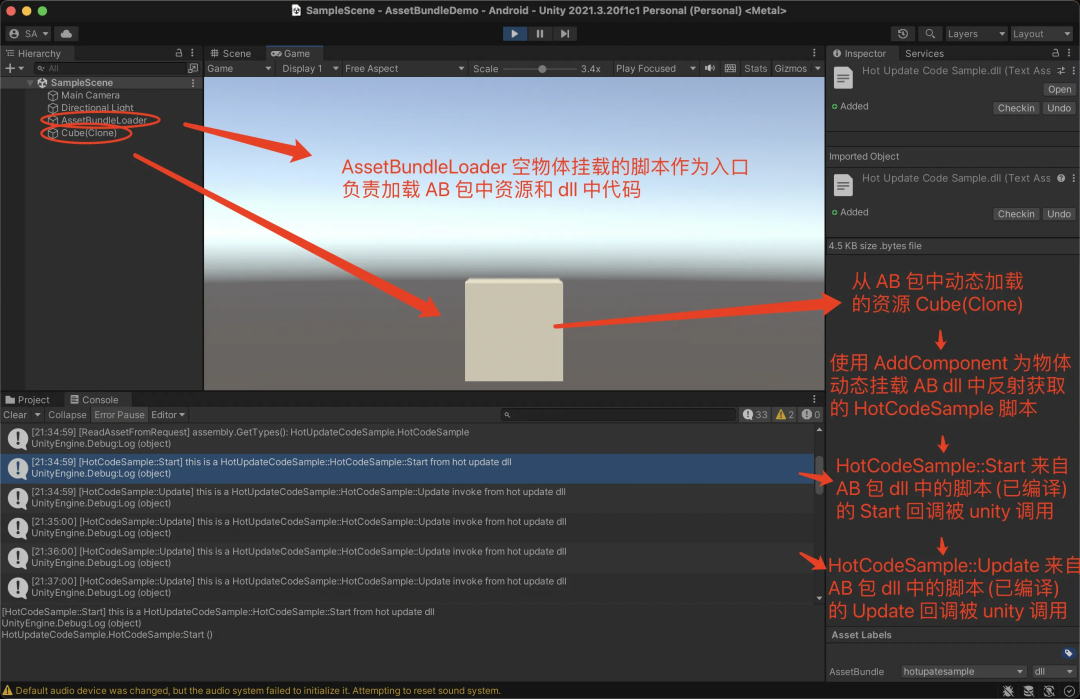The height and width of the screenshot is (699, 1080).
Task: Open the Console Editor dropdown
Action: [x=168, y=415]
